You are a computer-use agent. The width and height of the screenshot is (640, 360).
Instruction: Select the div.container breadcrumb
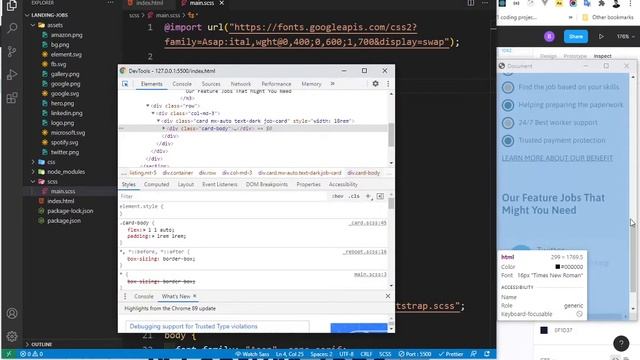pos(178,173)
